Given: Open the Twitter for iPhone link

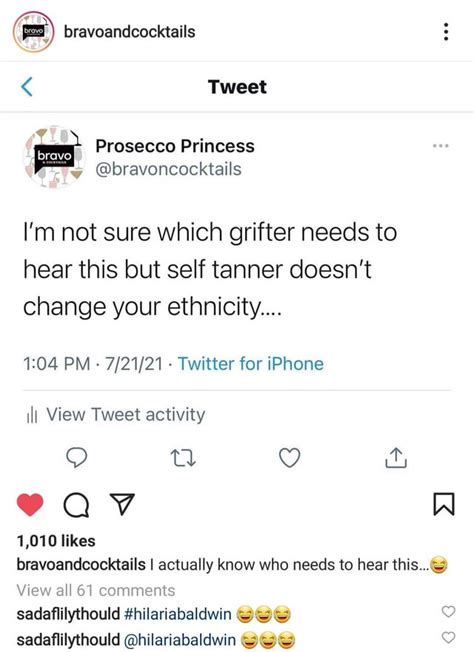Looking at the screenshot, I should (x=251, y=364).
